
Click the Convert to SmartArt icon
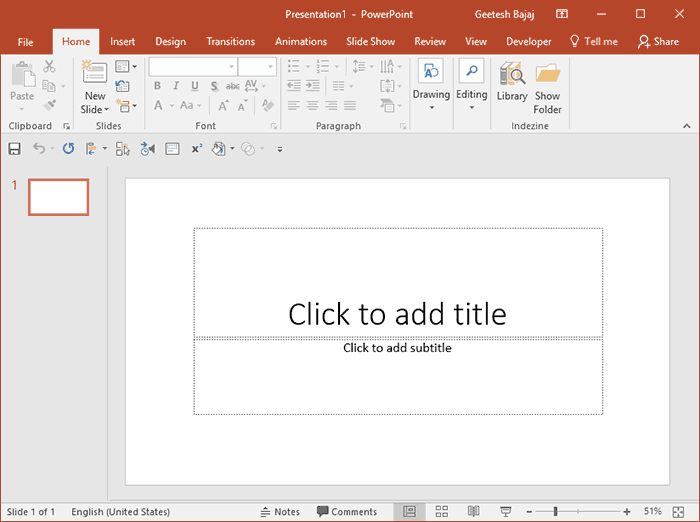[x=388, y=105]
